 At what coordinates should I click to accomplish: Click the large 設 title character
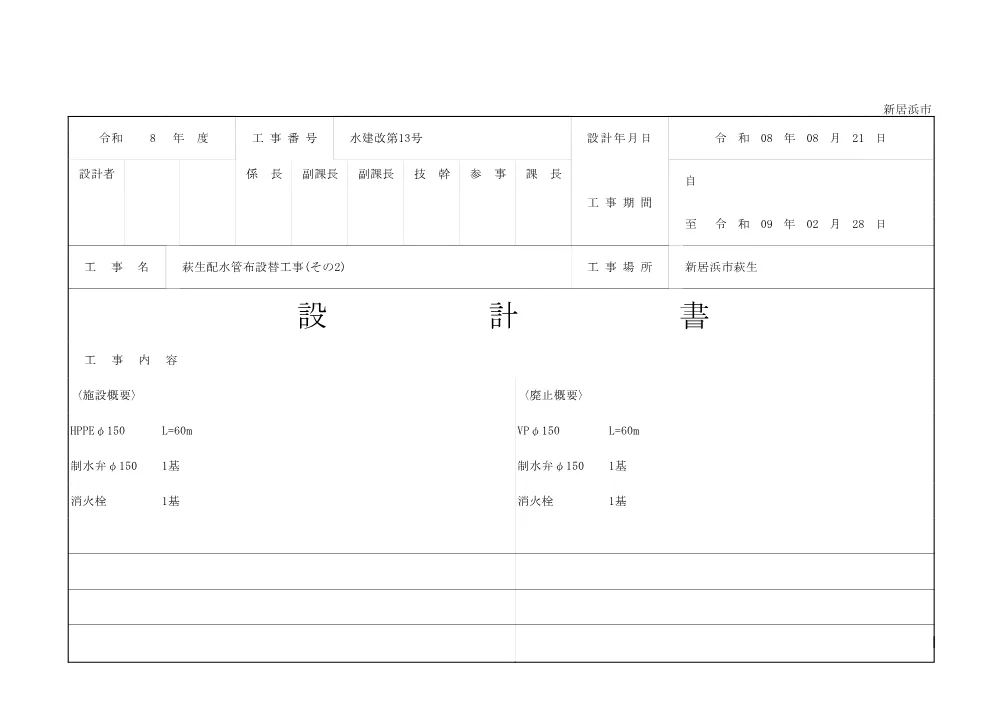[x=312, y=316]
